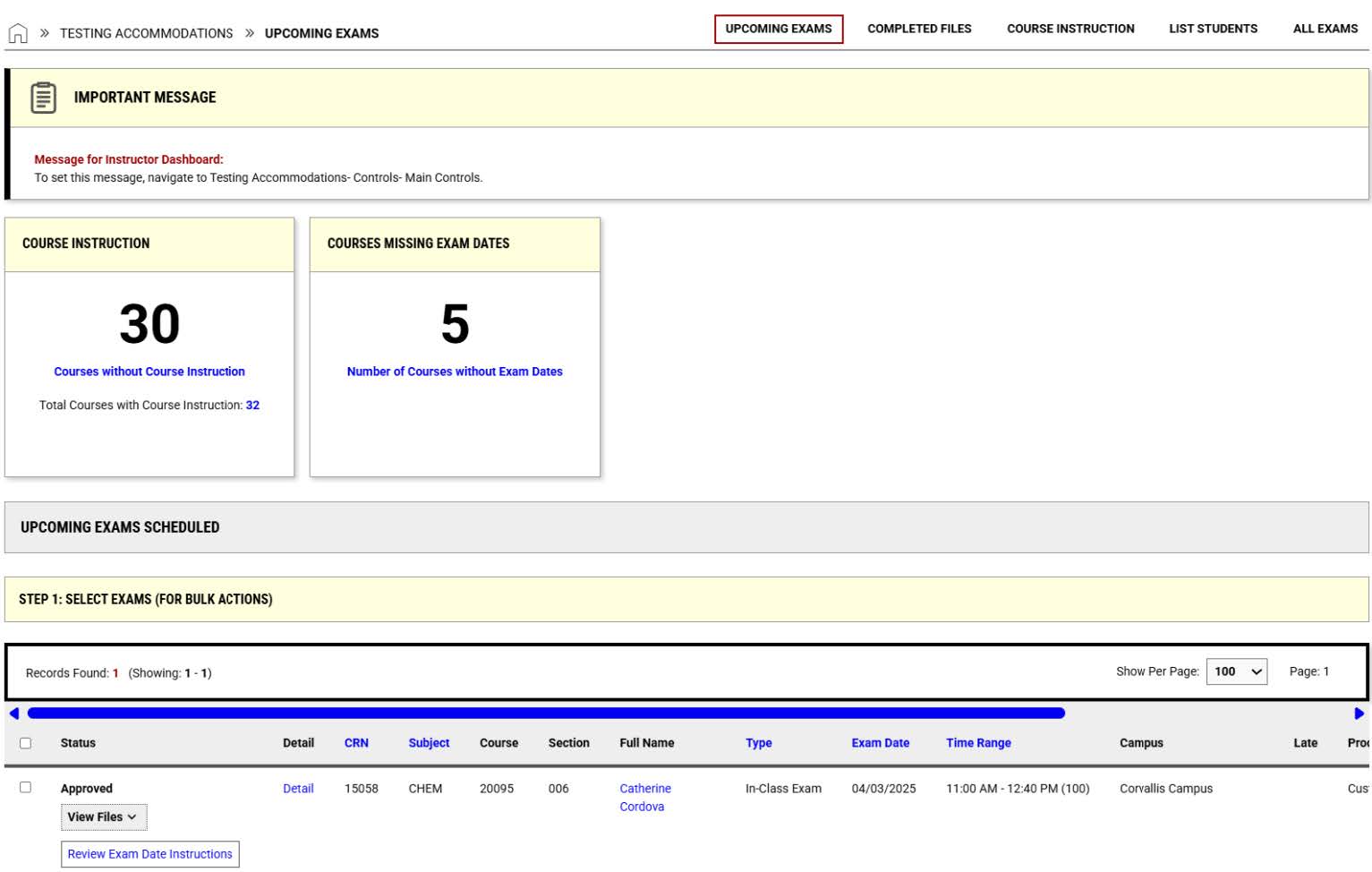Sort the table by Exam Date column
The image size is (1372, 872).
(880, 743)
